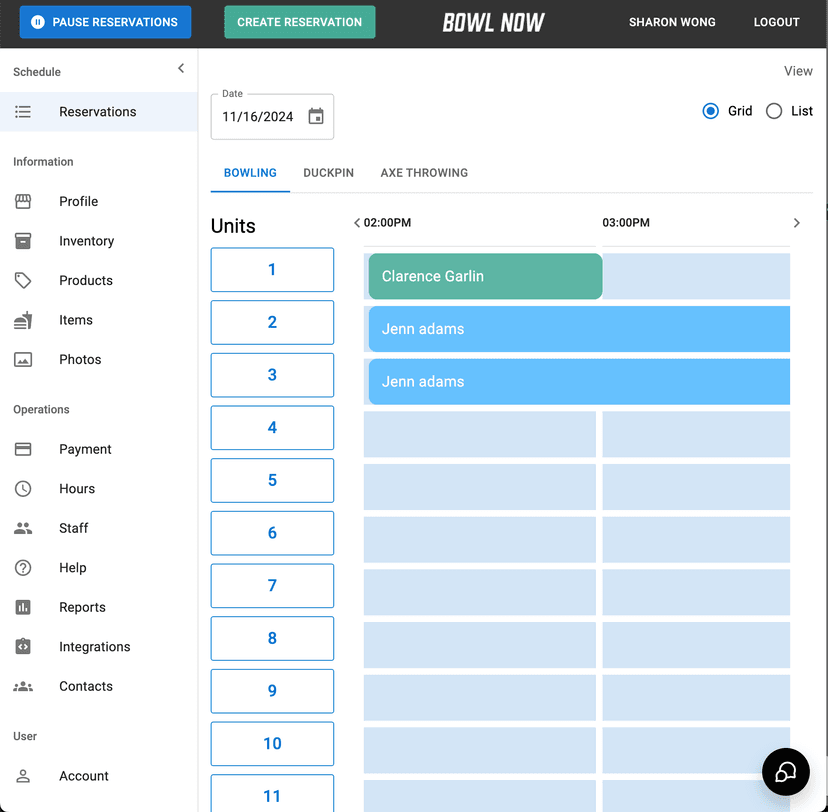Open the Clarence Garlin reservation block
Image resolution: width=828 pixels, height=812 pixels.
[x=485, y=276]
